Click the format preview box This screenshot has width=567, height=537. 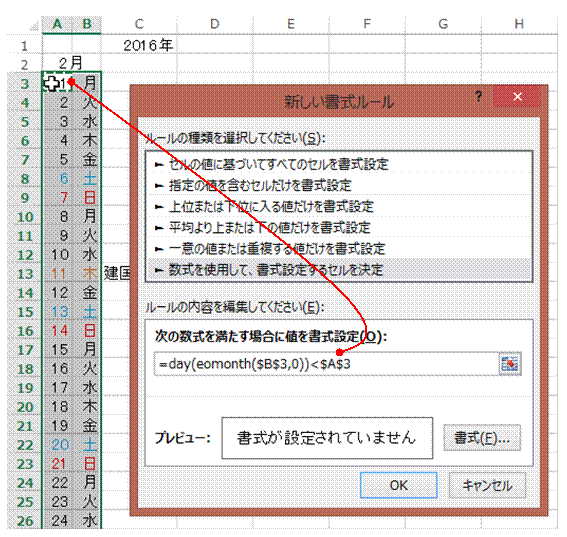(327, 438)
